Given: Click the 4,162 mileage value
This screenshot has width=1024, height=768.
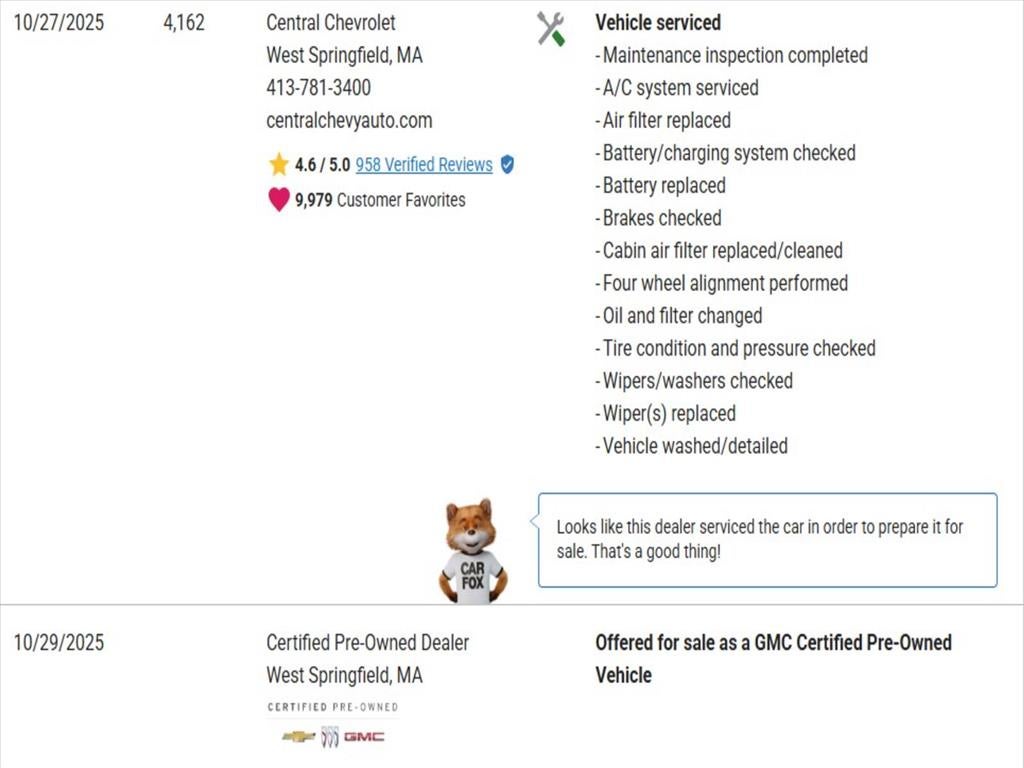Looking at the screenshot, I should pos(184,23).
